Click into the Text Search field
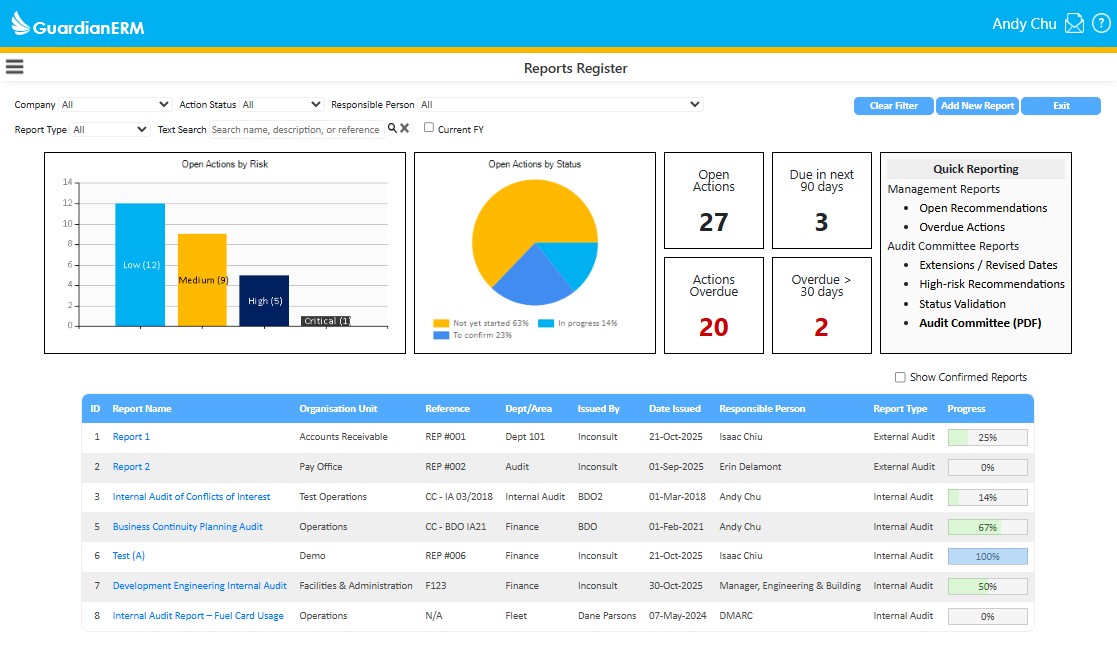Image resolution: width=1117 pixels, height=651 pixels. [x=295, y=130]
